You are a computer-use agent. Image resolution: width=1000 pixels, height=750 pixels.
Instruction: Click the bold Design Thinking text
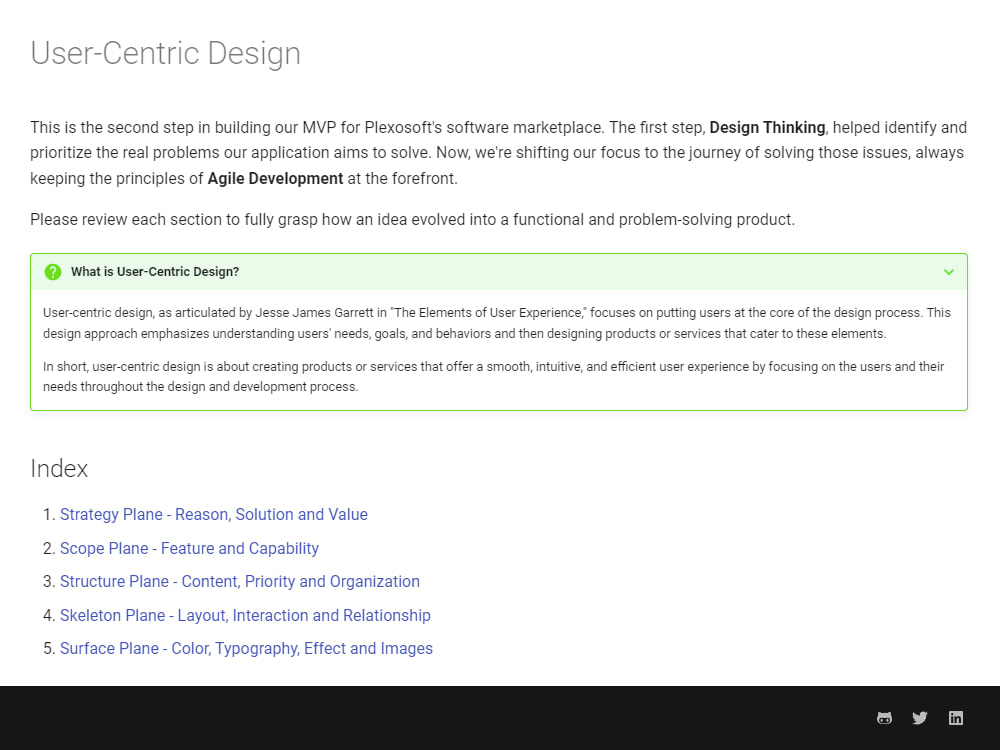coord(767,128)
